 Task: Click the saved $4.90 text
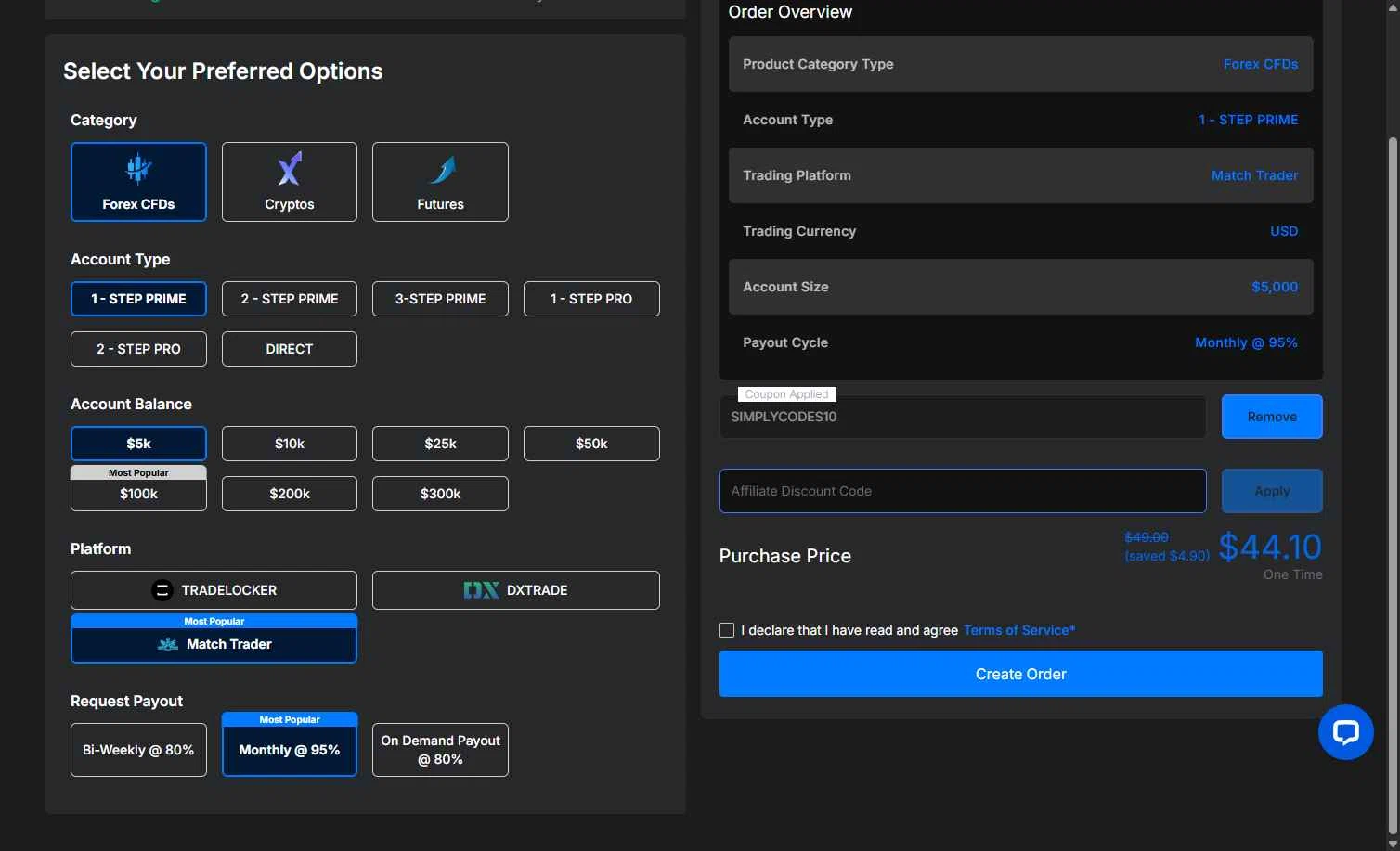tap(1167, 556)
